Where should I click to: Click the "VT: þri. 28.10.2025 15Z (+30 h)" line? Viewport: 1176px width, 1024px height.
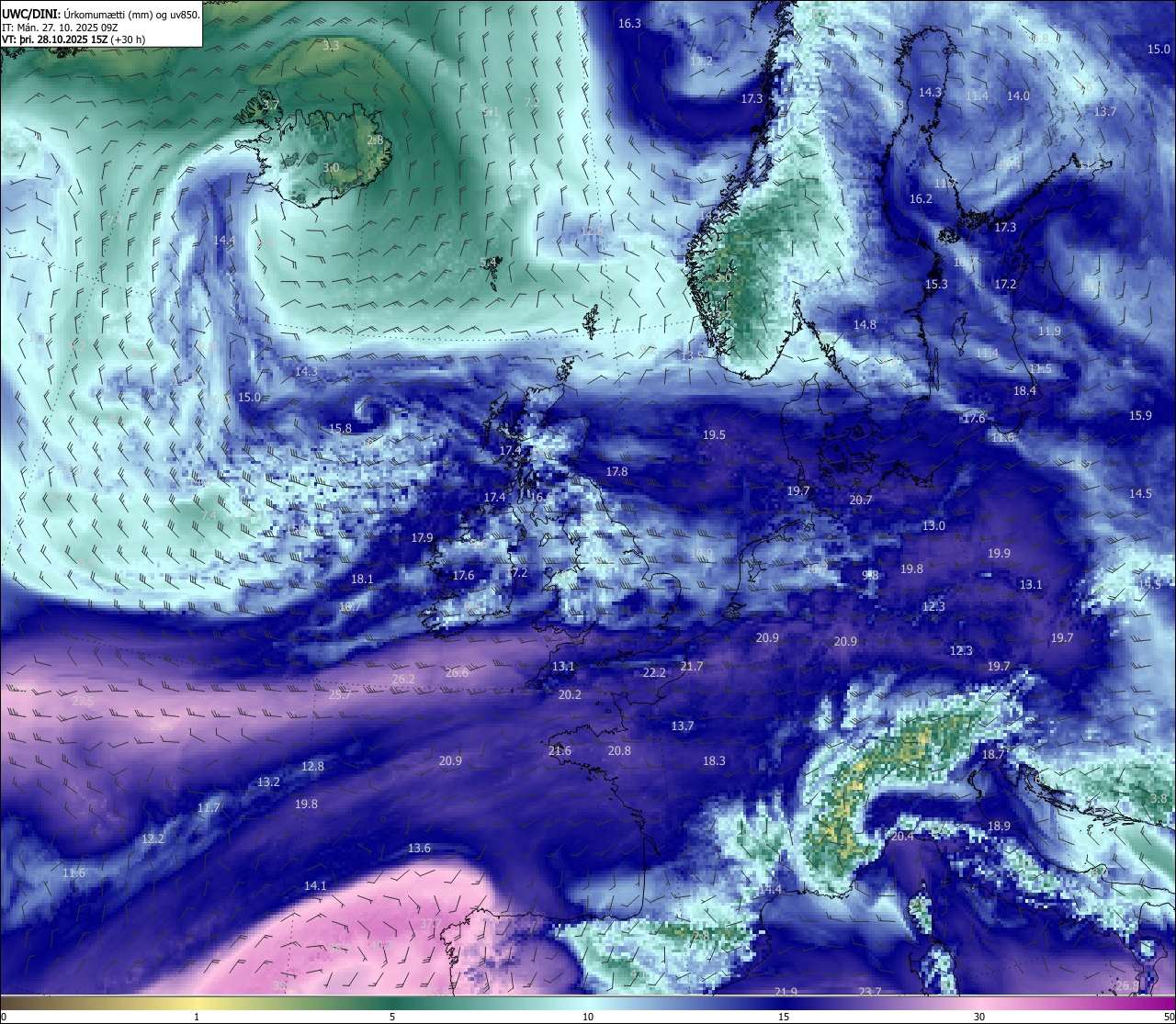(73, 39)
